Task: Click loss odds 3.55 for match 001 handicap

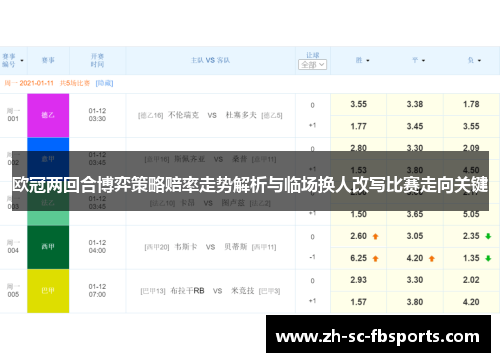Action: [x=471, y=126]
